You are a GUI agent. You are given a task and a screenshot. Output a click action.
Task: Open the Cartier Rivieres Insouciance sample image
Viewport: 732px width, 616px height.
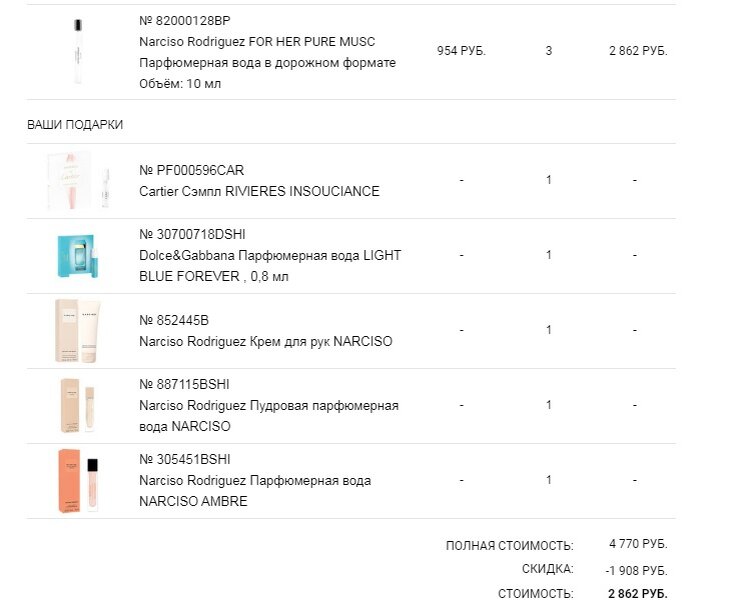[79, 181]
